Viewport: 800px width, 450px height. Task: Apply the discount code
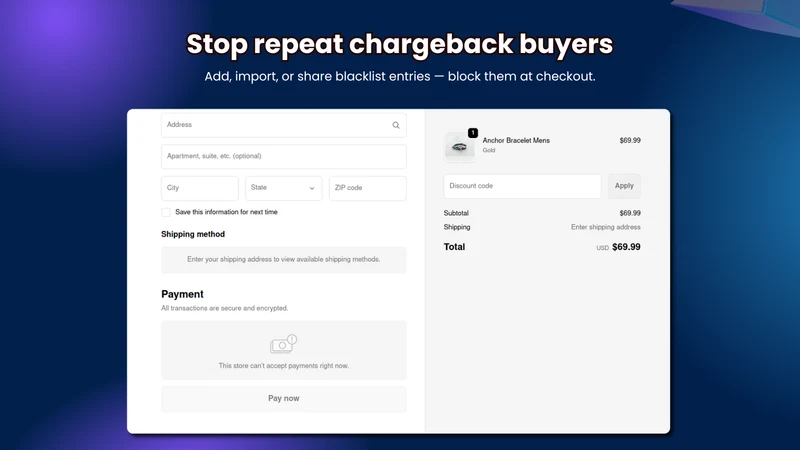624,186
